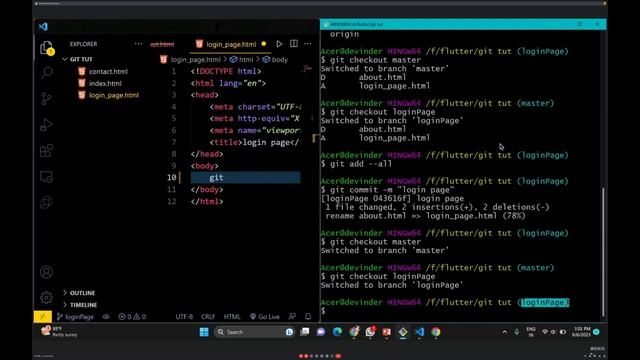Show hidden icons in the system tray

coord(505,332)
